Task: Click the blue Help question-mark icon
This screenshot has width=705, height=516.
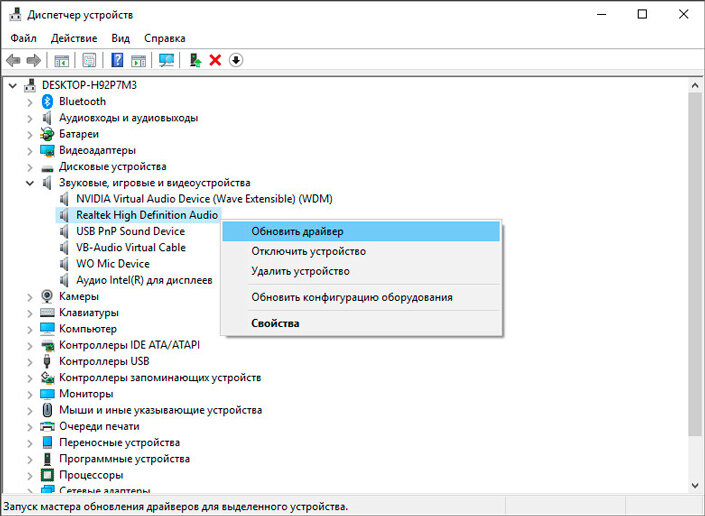Action: pyautogui.click(x=117, y=60)
